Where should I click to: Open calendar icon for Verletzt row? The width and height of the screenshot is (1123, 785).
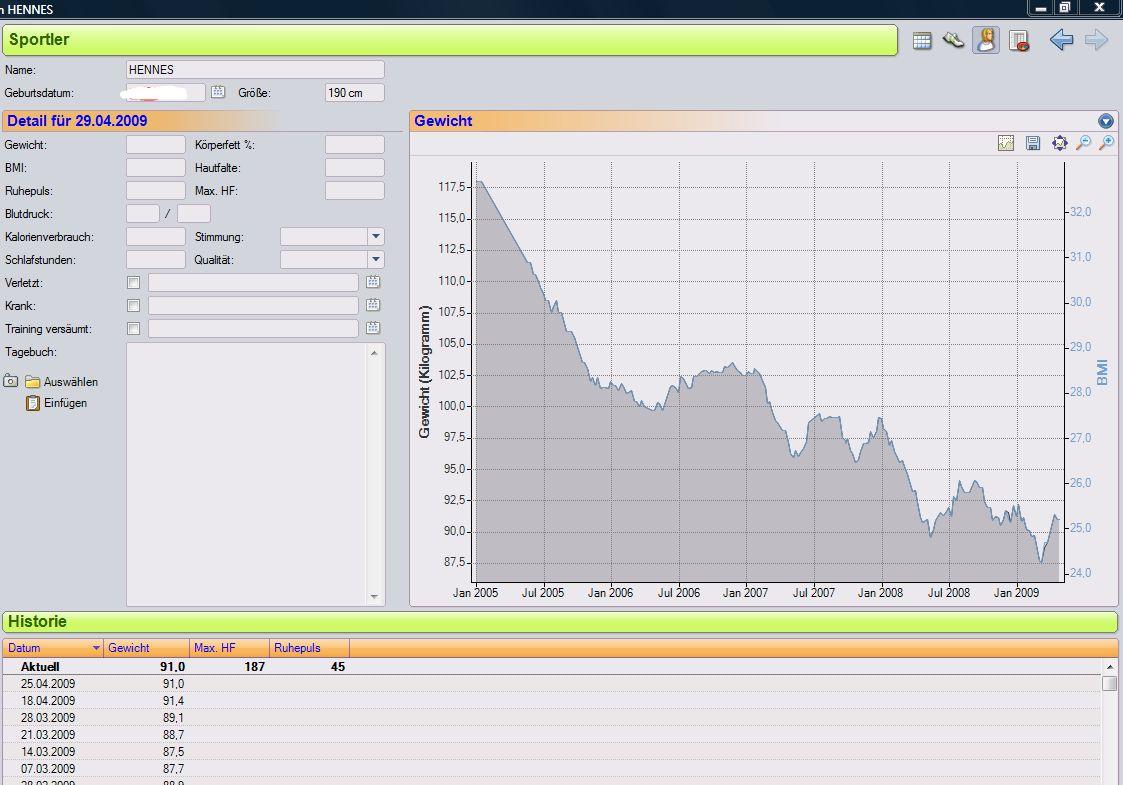(x=373, y=282)
